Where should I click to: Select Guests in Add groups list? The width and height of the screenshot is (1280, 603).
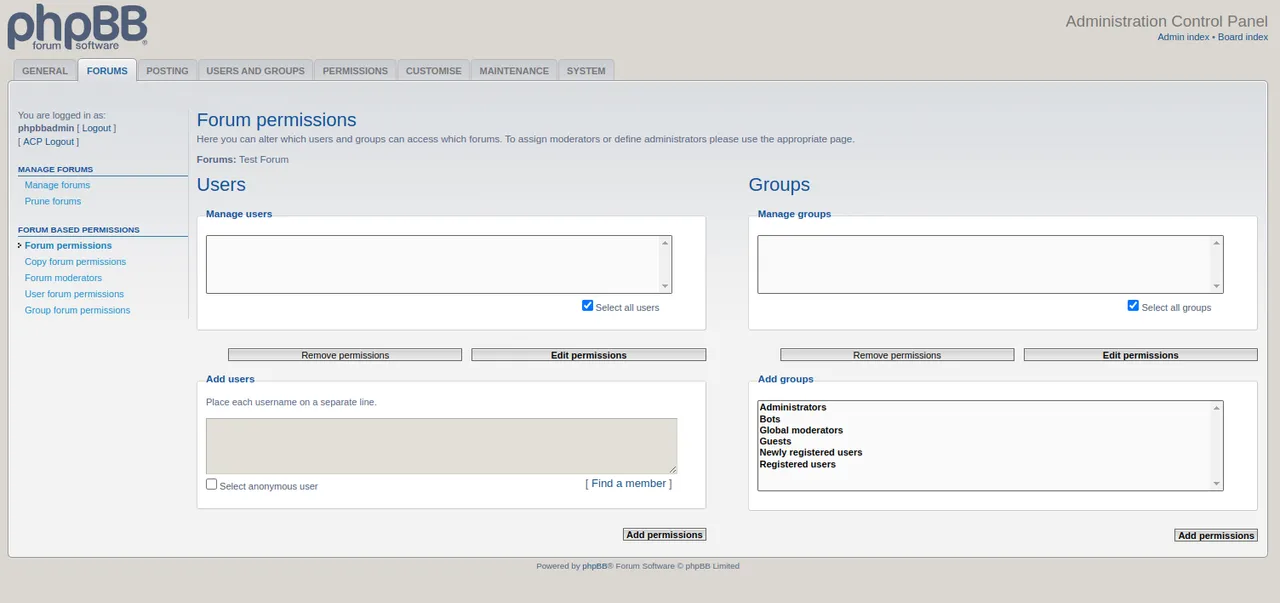point(985,441)
